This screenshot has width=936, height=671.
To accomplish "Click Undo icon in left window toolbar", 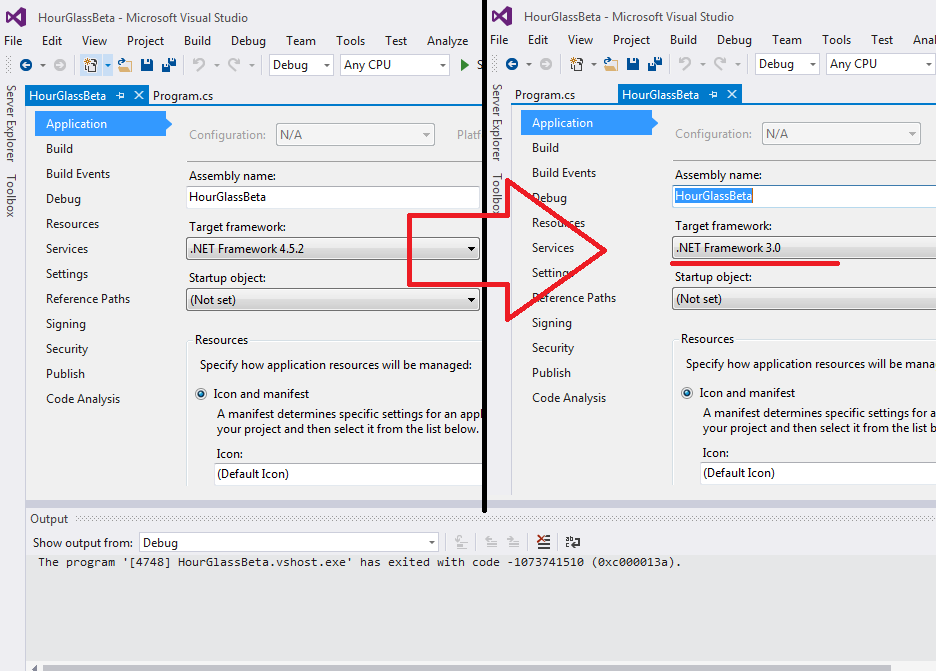I will pos(199,64).
